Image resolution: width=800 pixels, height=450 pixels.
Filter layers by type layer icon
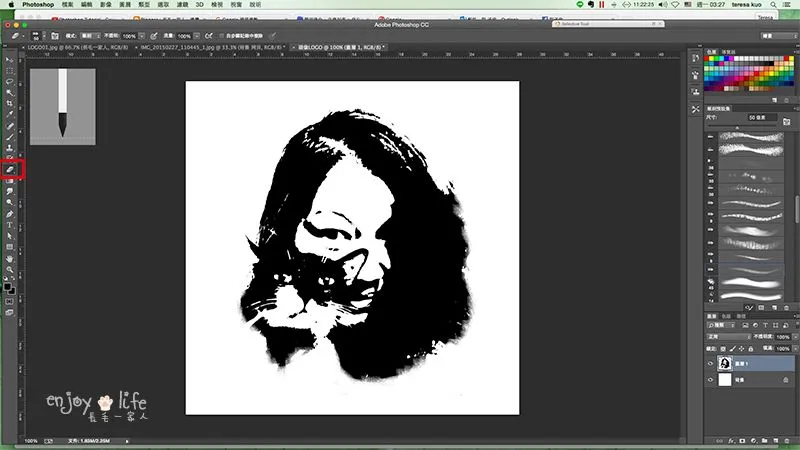765,325
